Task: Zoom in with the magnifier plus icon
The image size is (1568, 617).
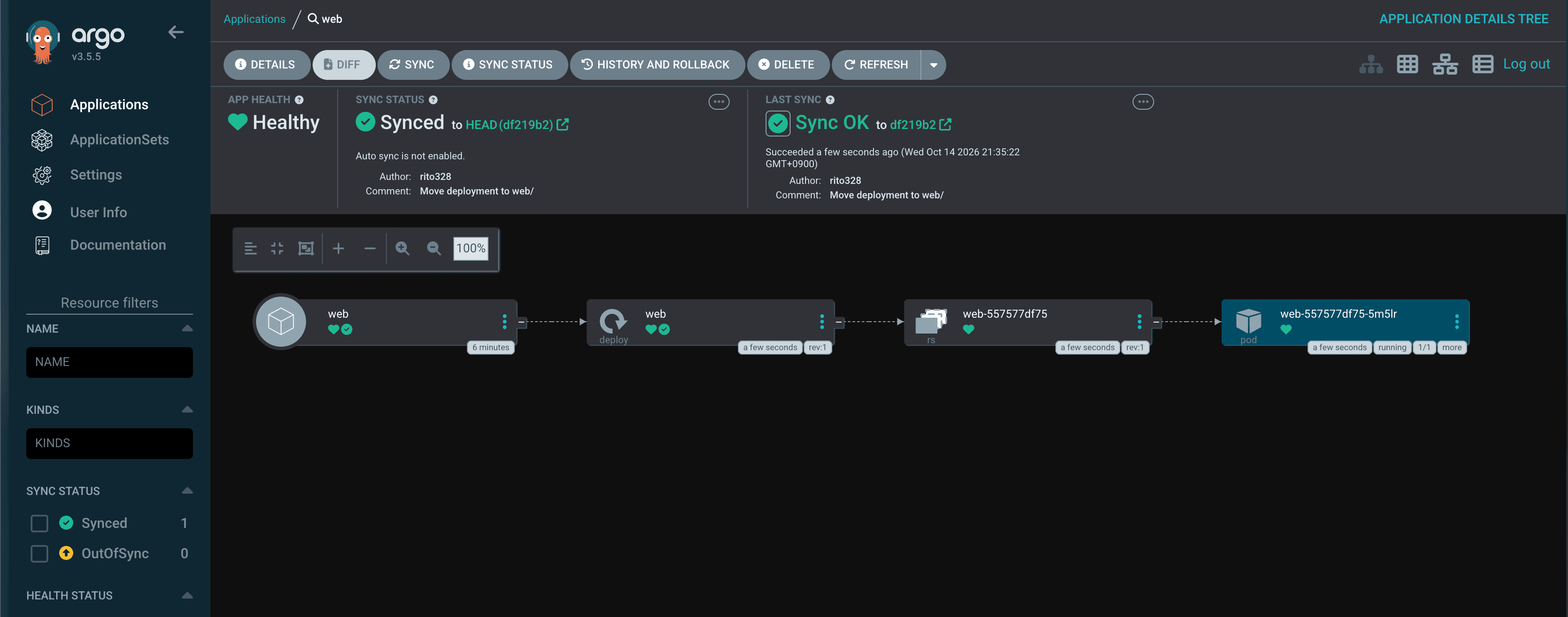Action: [403, 248]
